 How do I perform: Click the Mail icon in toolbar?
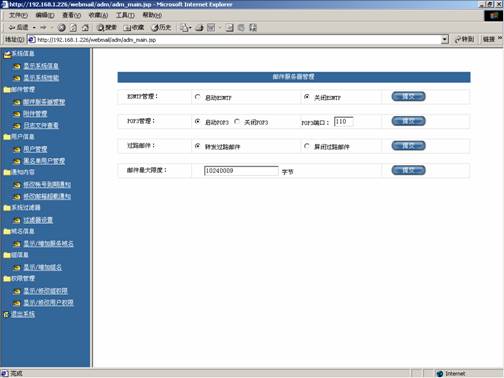184,28
